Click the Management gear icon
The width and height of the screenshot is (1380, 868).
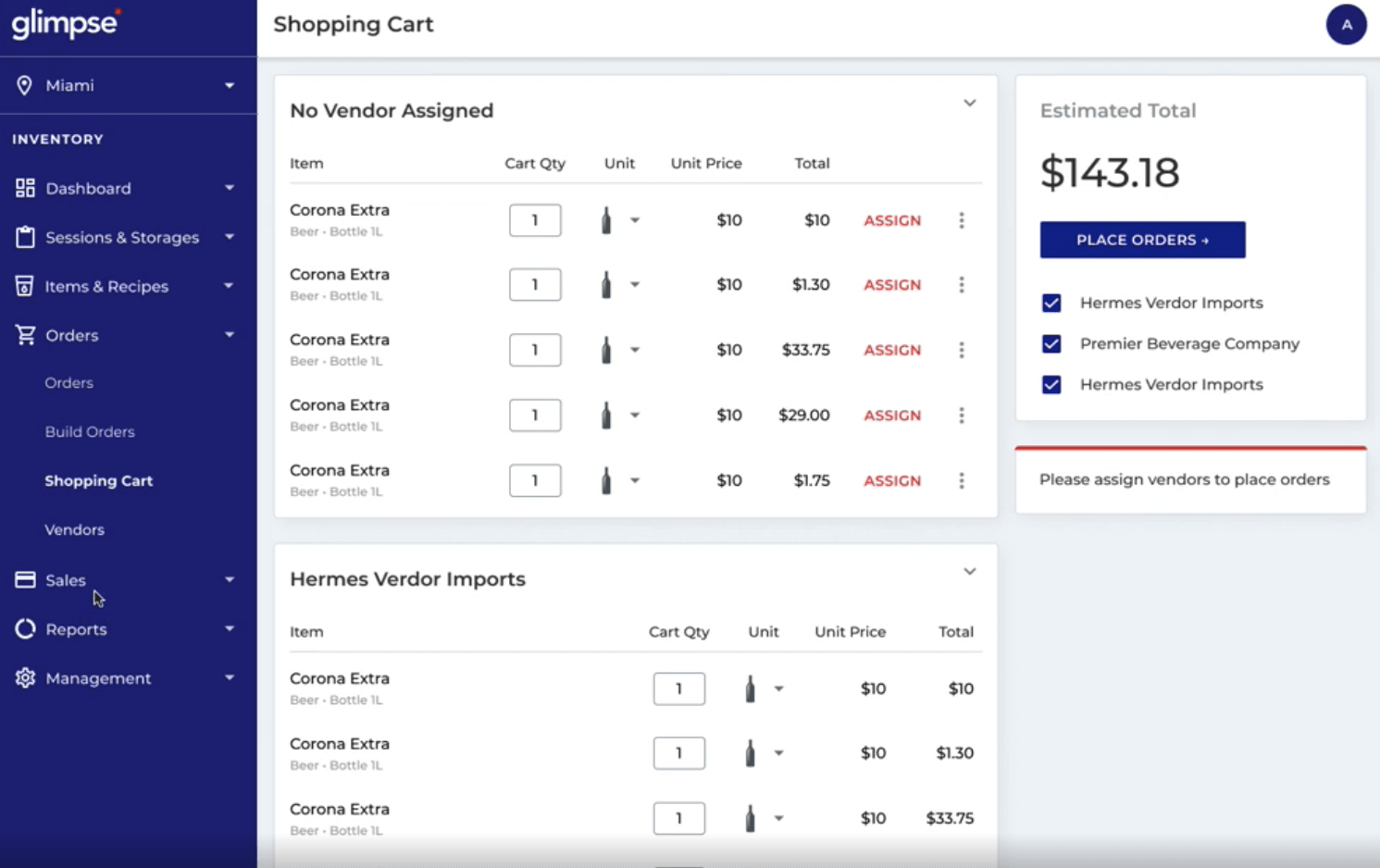pyautogui.click(x=25, y=678)
